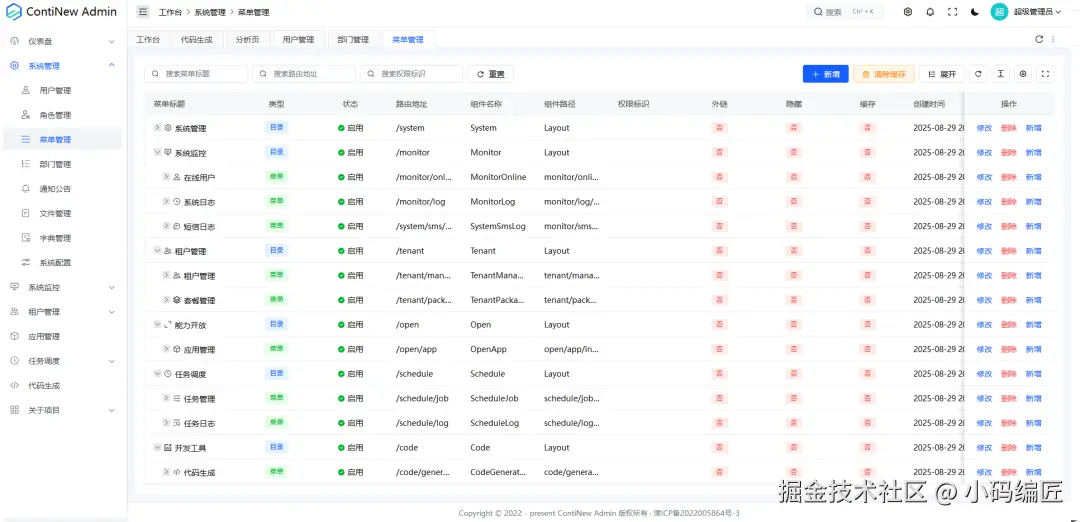Screen dimensions: 1080x522
Task: Click 修改 in the /system row
Action: click(x=984, y=128)
